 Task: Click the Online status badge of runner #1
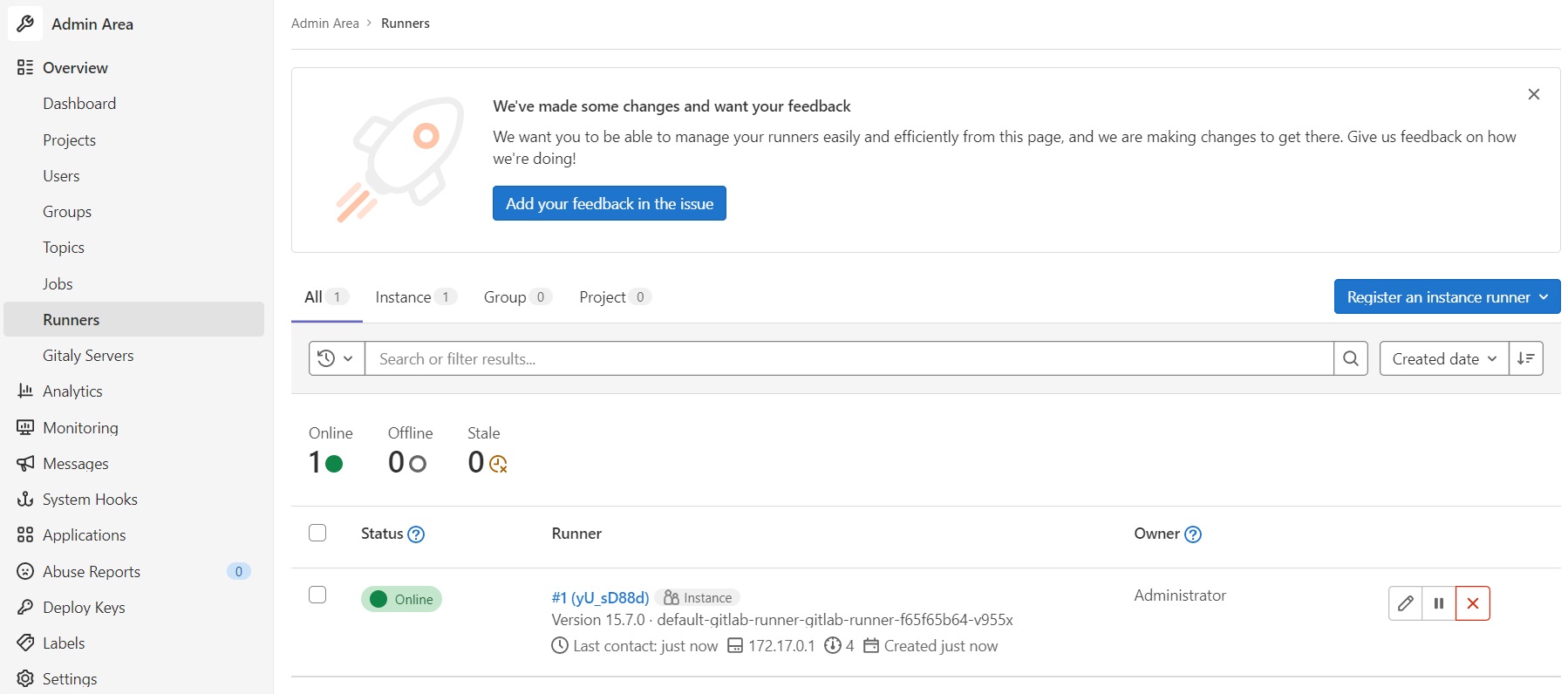click(x=401, y=599)
